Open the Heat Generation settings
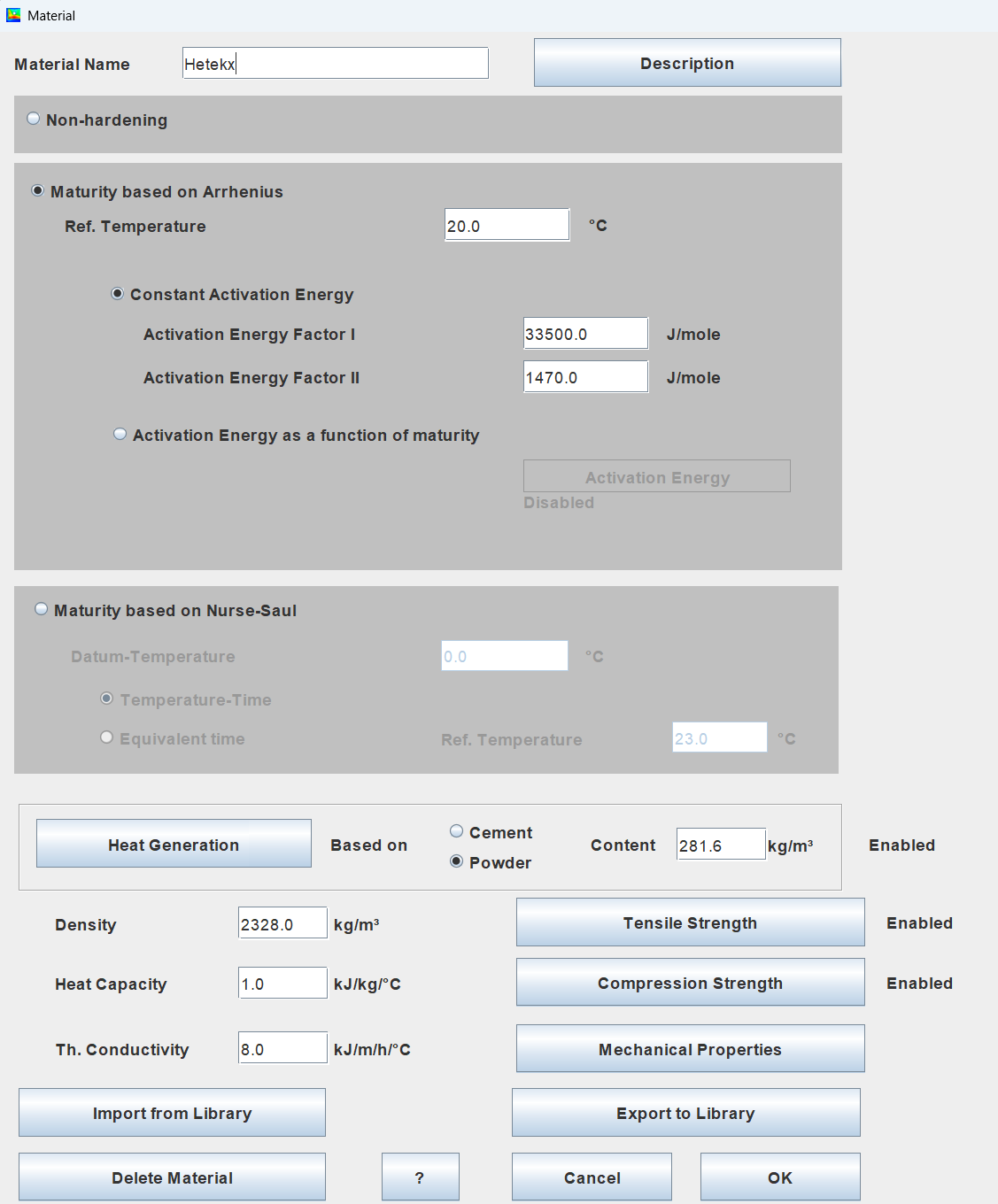The width and height of the screenshot is (998, 1204). click(174, 844)
